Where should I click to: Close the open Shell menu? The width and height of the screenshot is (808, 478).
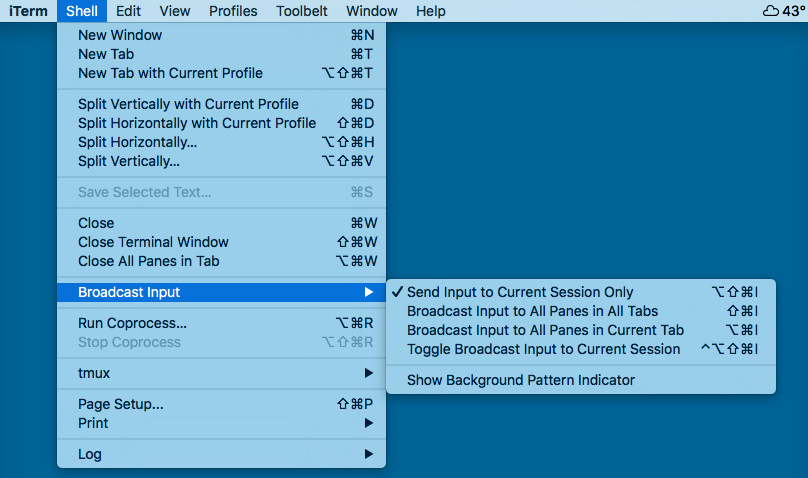82,11
